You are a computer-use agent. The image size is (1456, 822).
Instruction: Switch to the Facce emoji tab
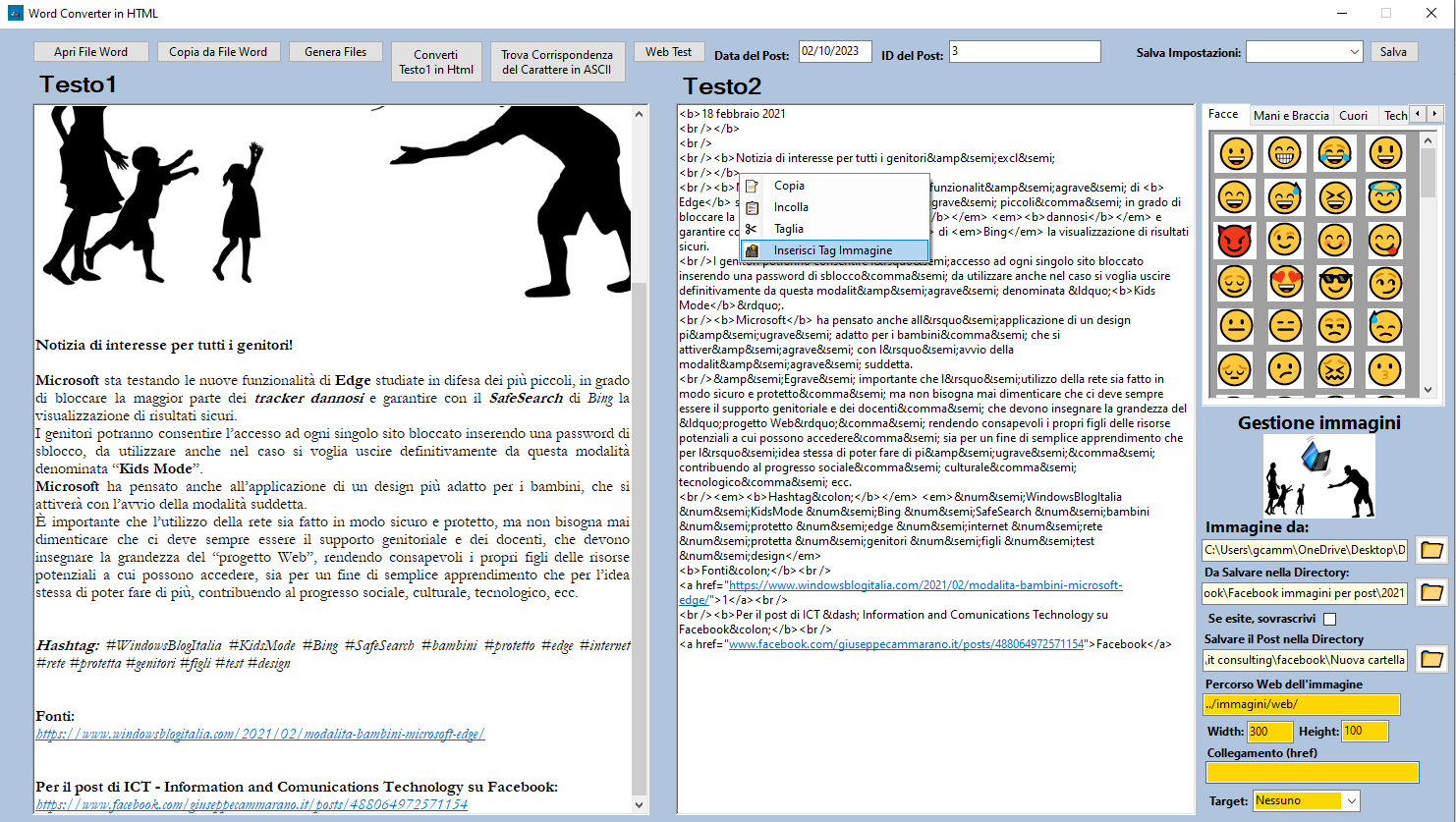click(1223, 114)
